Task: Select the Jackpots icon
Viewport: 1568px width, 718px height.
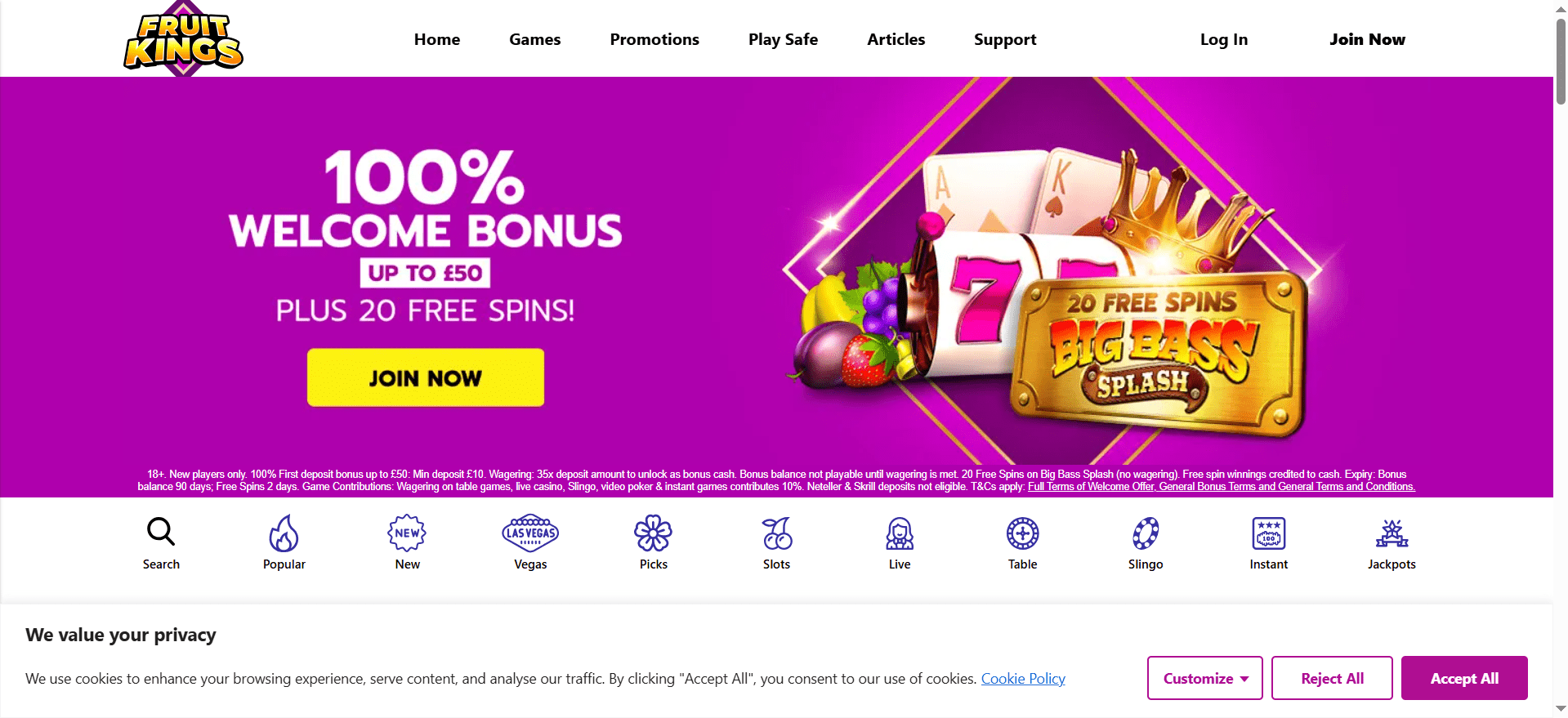Action: click(x=1392, y=533)
